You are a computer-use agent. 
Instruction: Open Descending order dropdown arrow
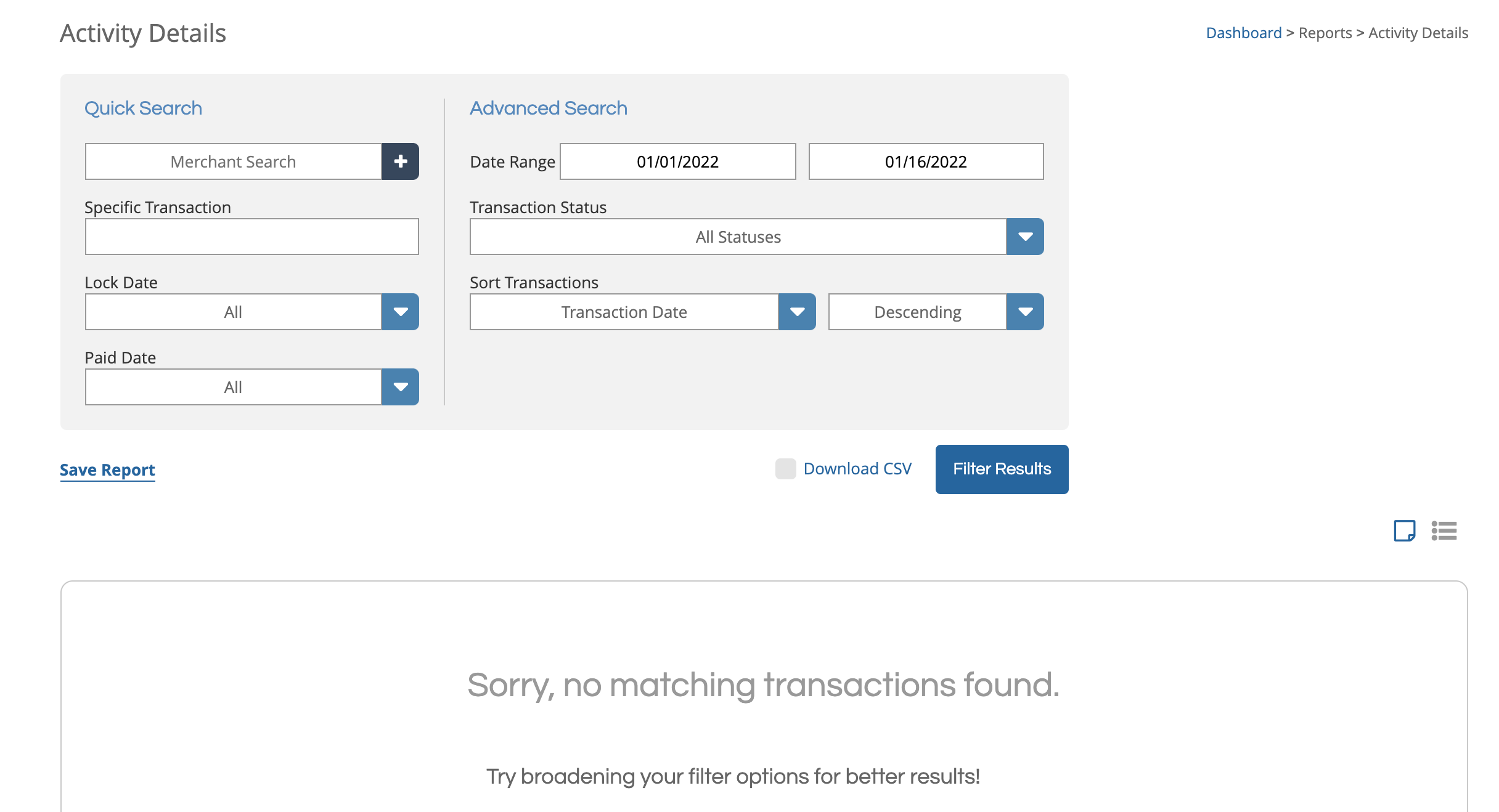tap(1025, 312)
